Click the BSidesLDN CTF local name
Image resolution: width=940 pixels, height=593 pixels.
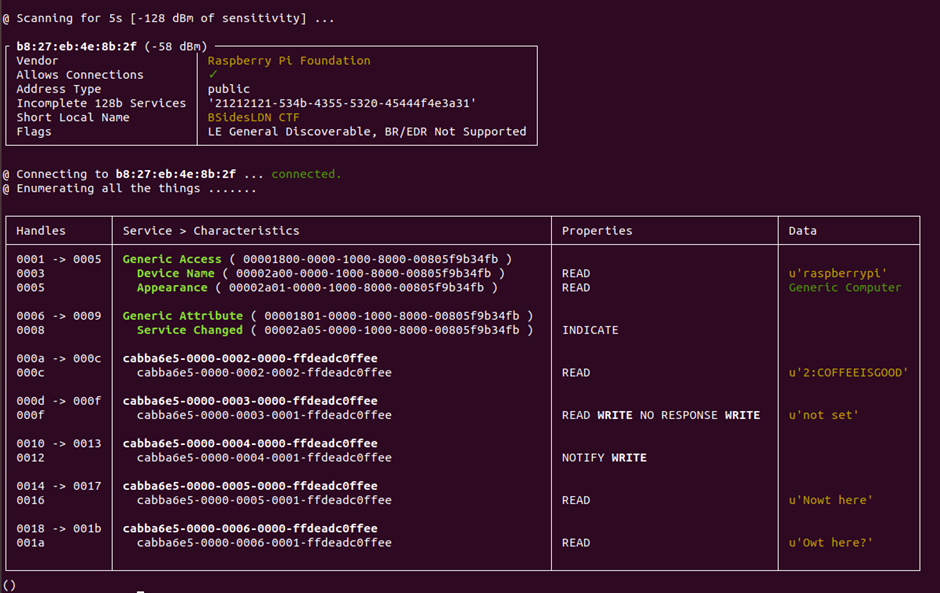tap(254, 118)
